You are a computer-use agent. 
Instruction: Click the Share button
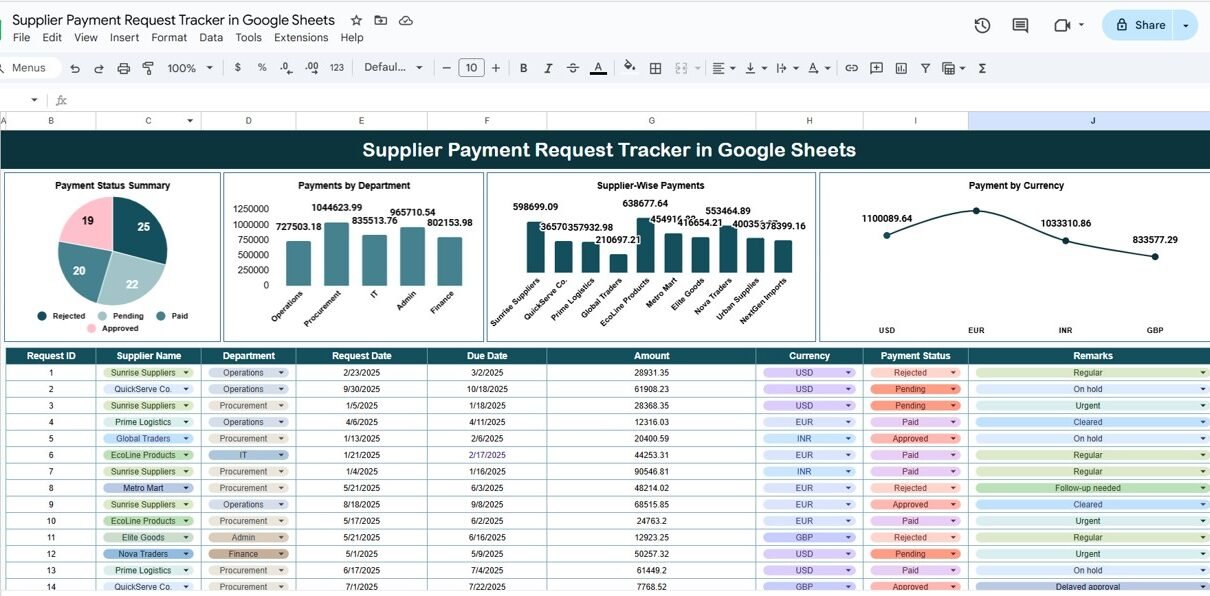(x=1140, y=25)
